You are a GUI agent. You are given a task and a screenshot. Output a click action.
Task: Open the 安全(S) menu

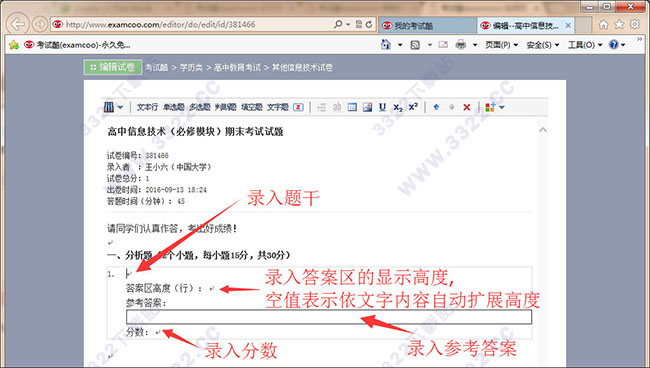tap(543, 45)
